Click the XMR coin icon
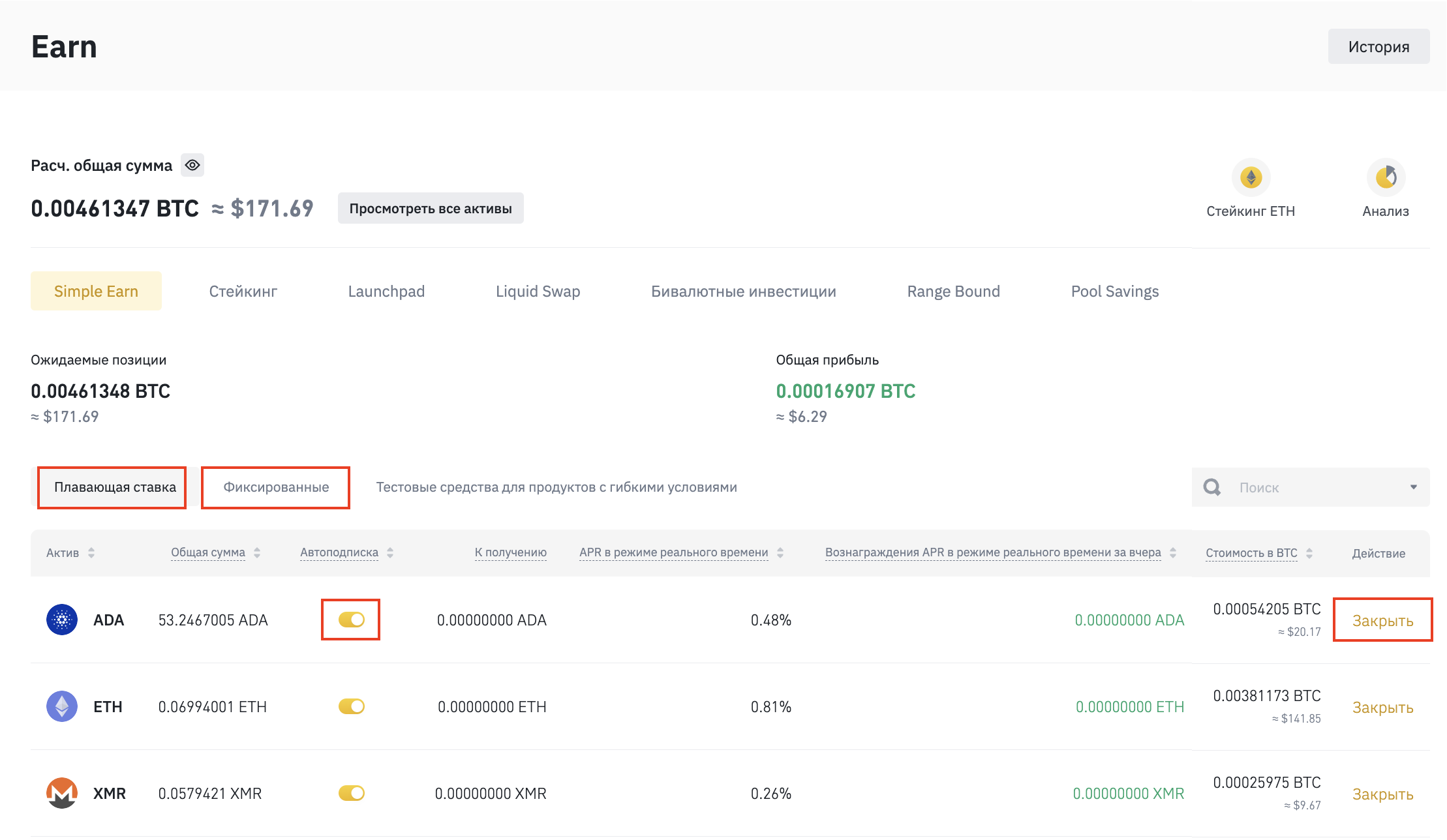The width and height of the screenshot is (1447, 840). click(62, 793)
